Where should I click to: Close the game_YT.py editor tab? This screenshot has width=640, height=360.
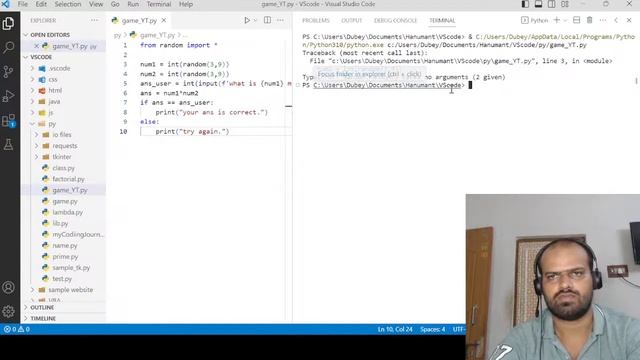point(164,20)
